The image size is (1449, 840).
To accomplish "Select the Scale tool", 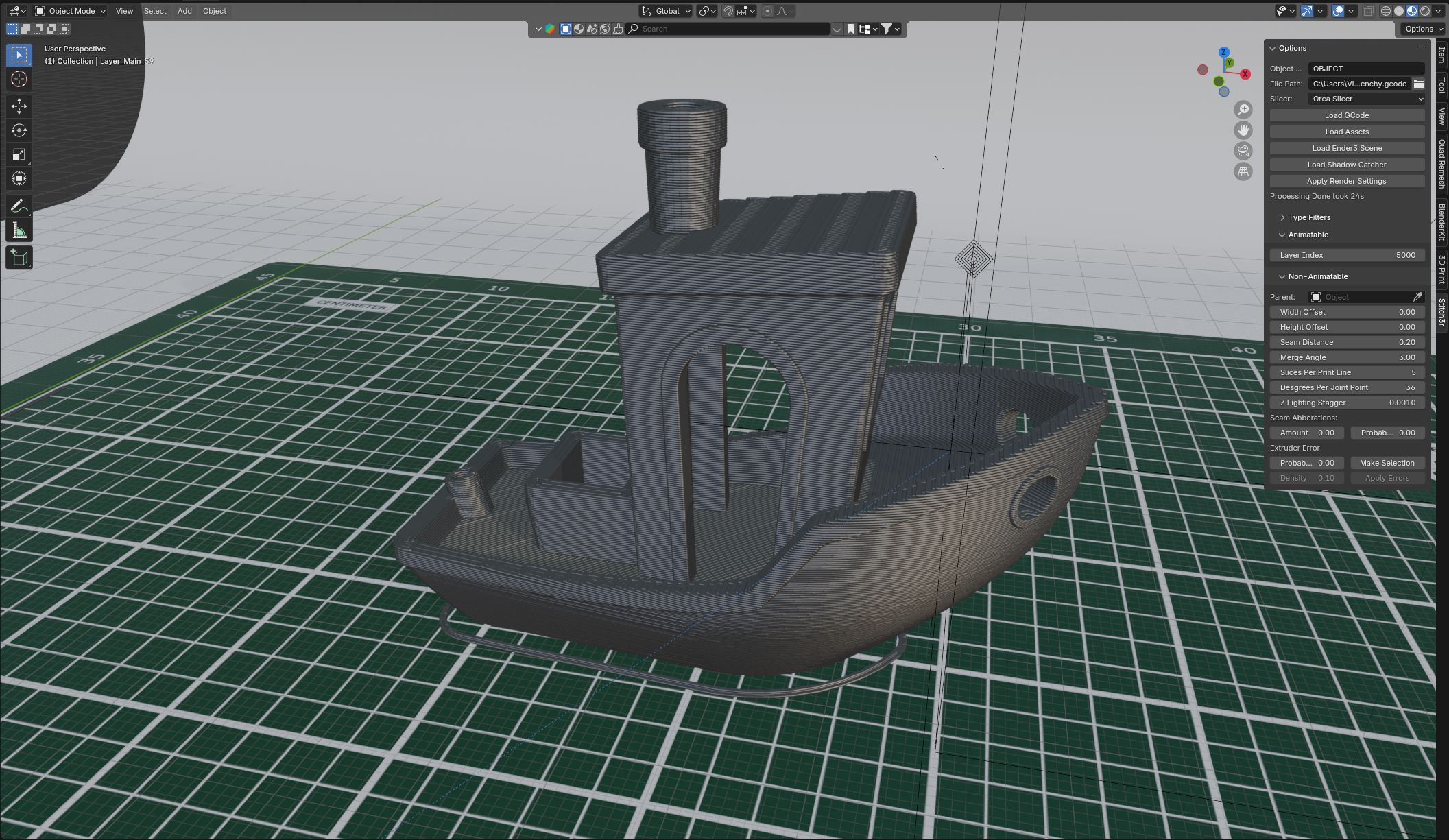I will pyautogui.click(x=19, y=154).
